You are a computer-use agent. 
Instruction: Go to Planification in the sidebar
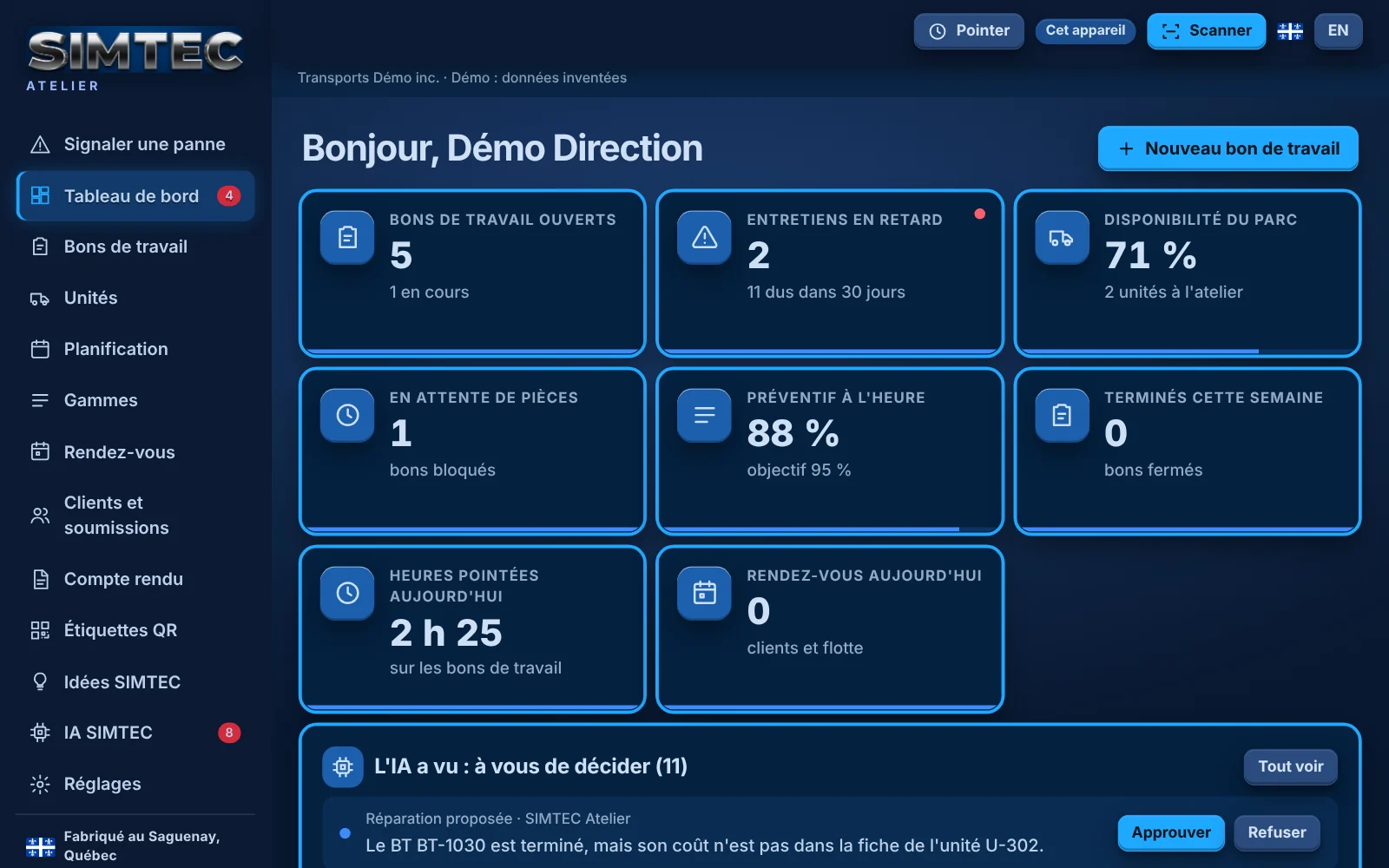[x=135, y=349]
